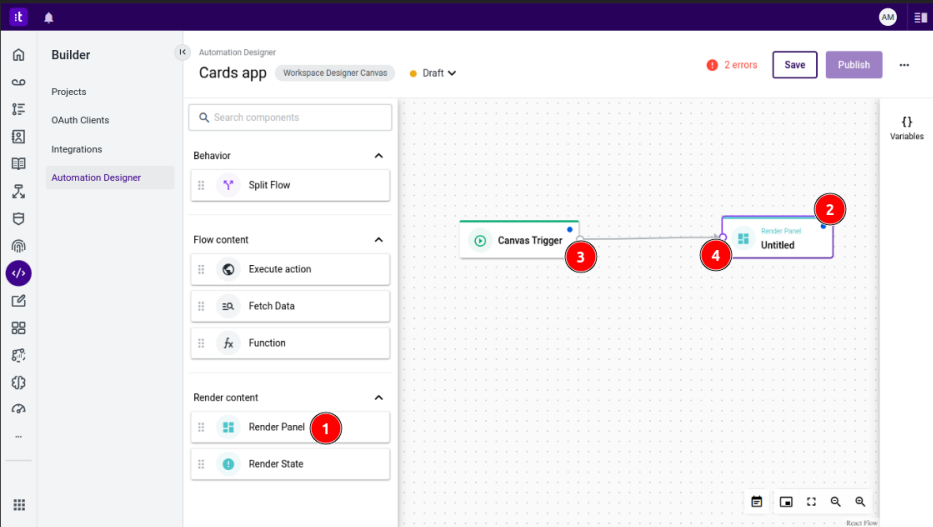
Task: Open the Home icon in left rail
Action: [18, 55]
